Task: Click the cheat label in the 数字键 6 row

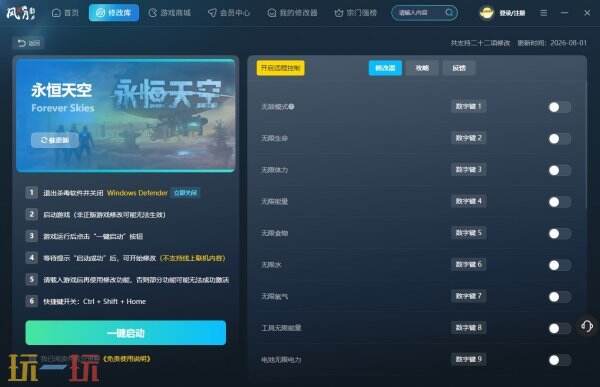Action: pos(271,265)
